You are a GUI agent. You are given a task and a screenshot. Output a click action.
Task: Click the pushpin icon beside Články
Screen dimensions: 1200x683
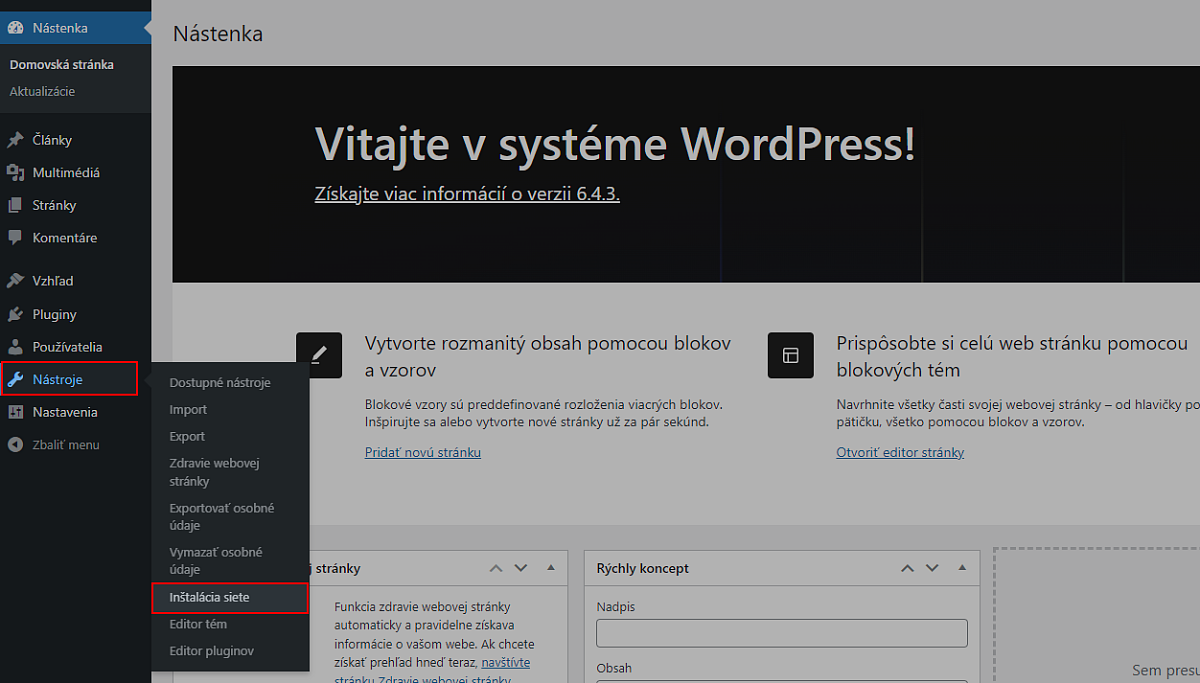coord(15,140)
